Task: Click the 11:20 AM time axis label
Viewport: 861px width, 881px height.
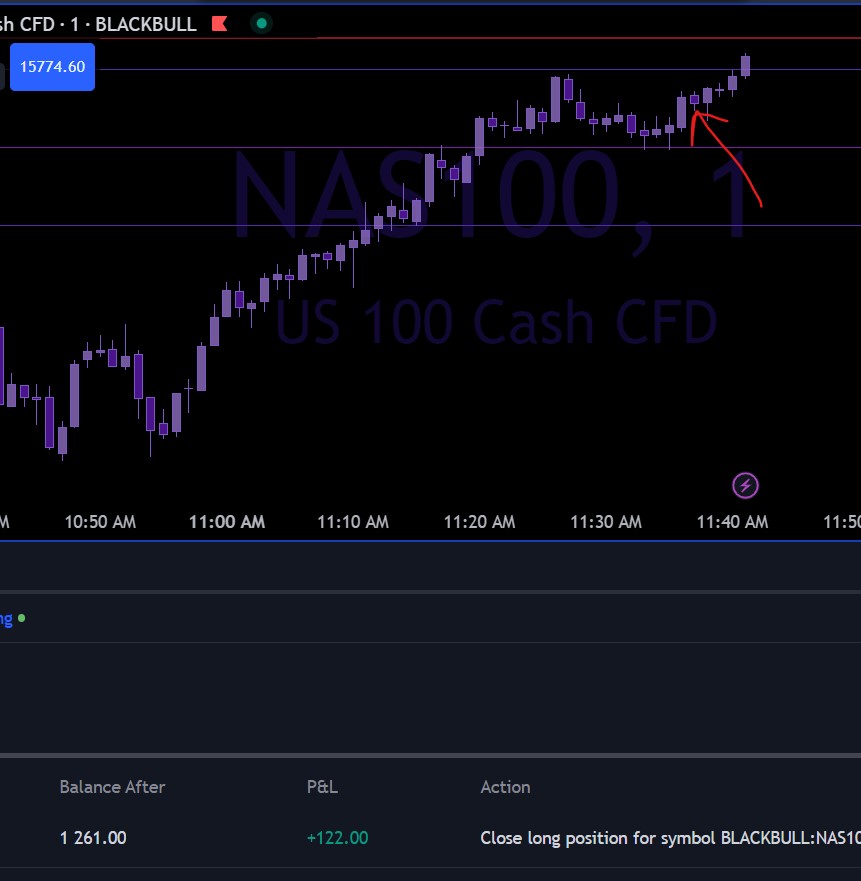Action: pyautogui.click(x=479, y=522)
